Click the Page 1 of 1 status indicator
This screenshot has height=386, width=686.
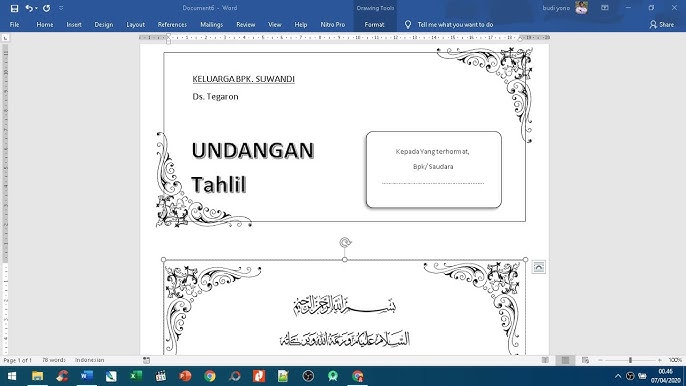(18, 360)
